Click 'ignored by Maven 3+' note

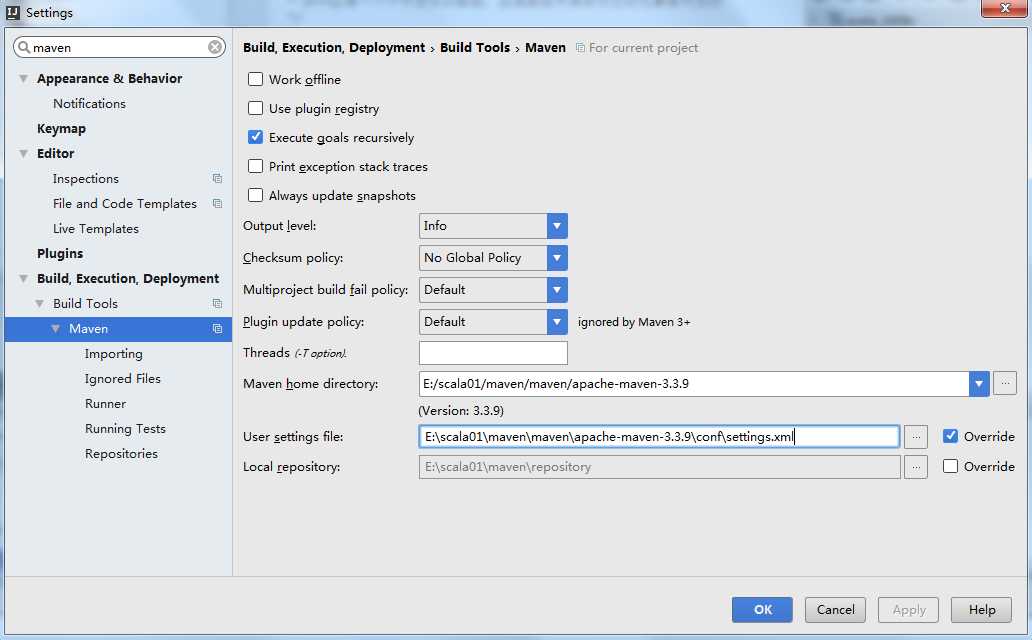tap(634, 322)
